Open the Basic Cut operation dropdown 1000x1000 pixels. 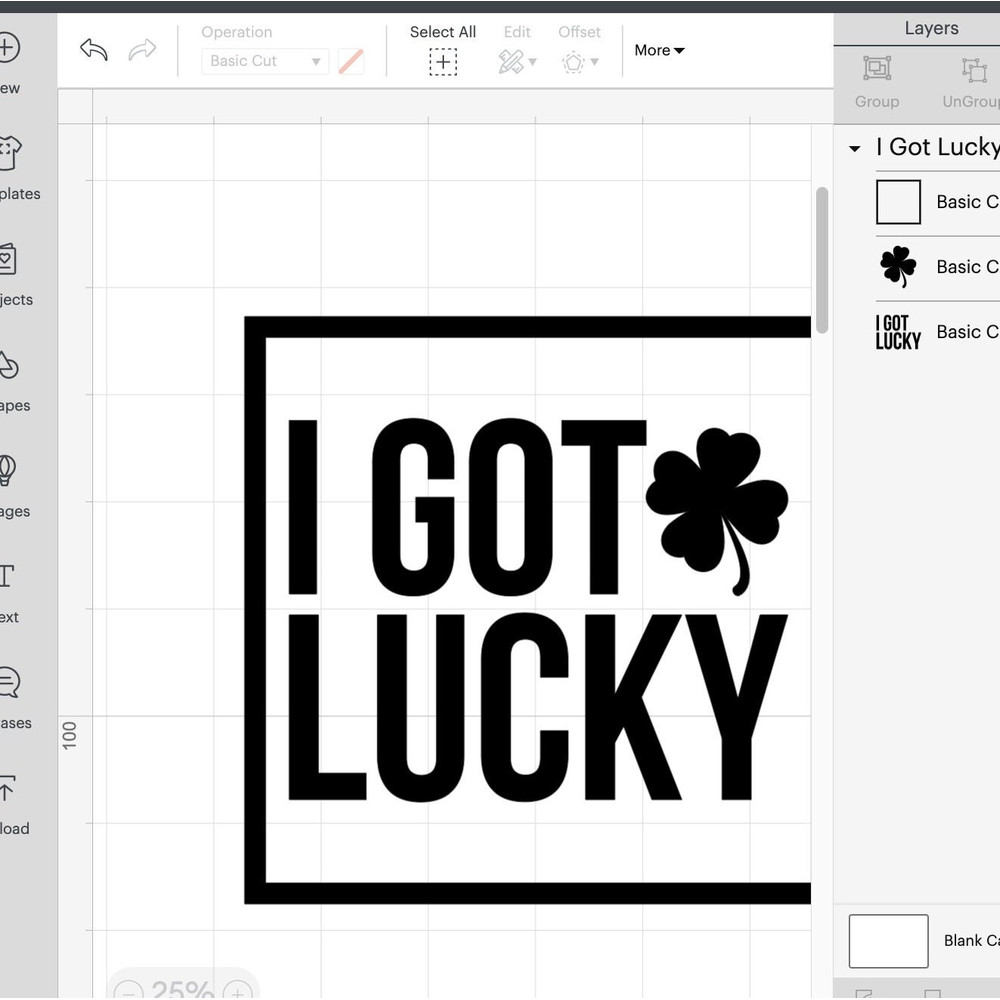[265, 61]
